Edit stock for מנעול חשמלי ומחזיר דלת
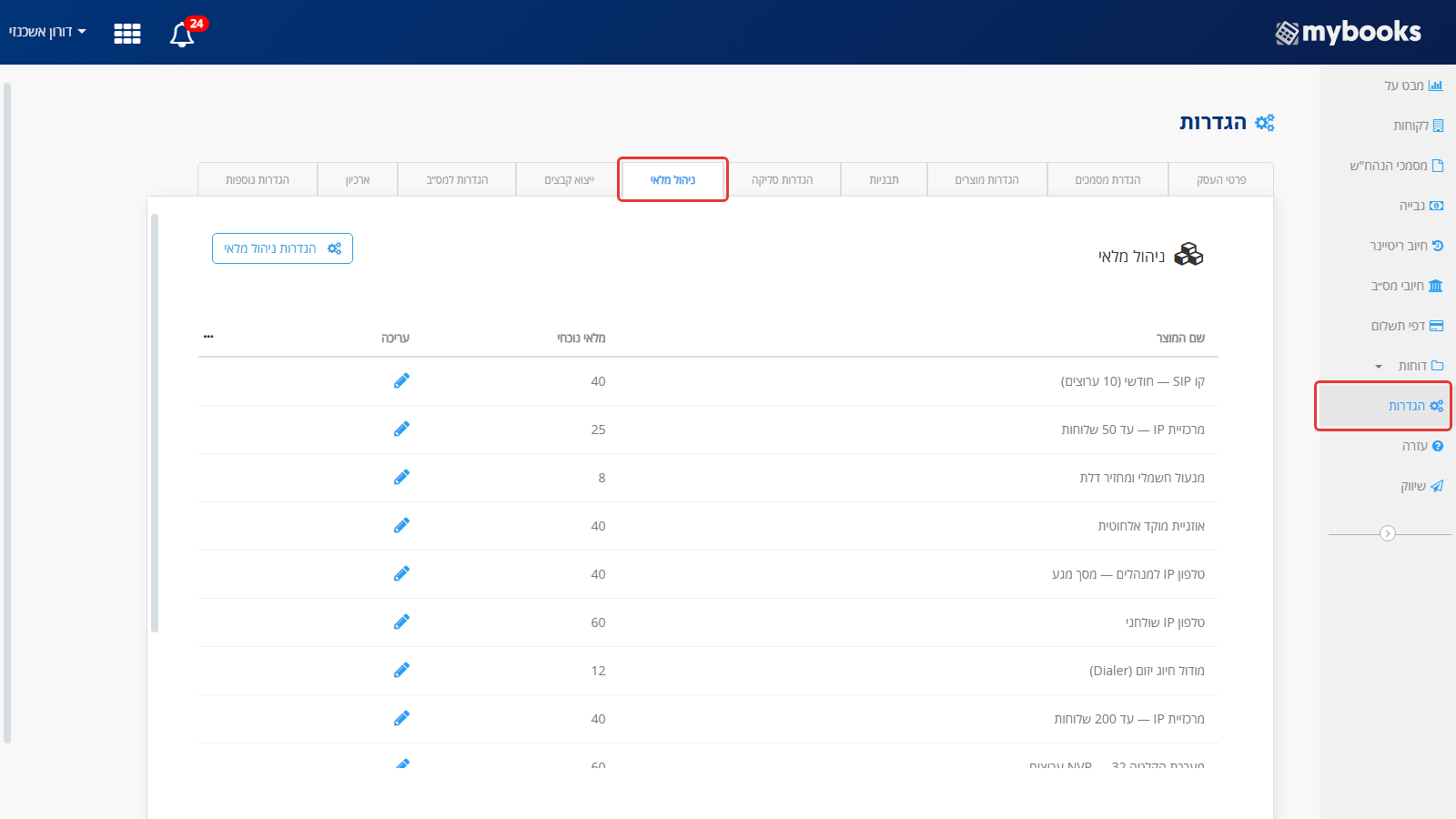This screenshot has height=819, width=1456. coord(401,477)
